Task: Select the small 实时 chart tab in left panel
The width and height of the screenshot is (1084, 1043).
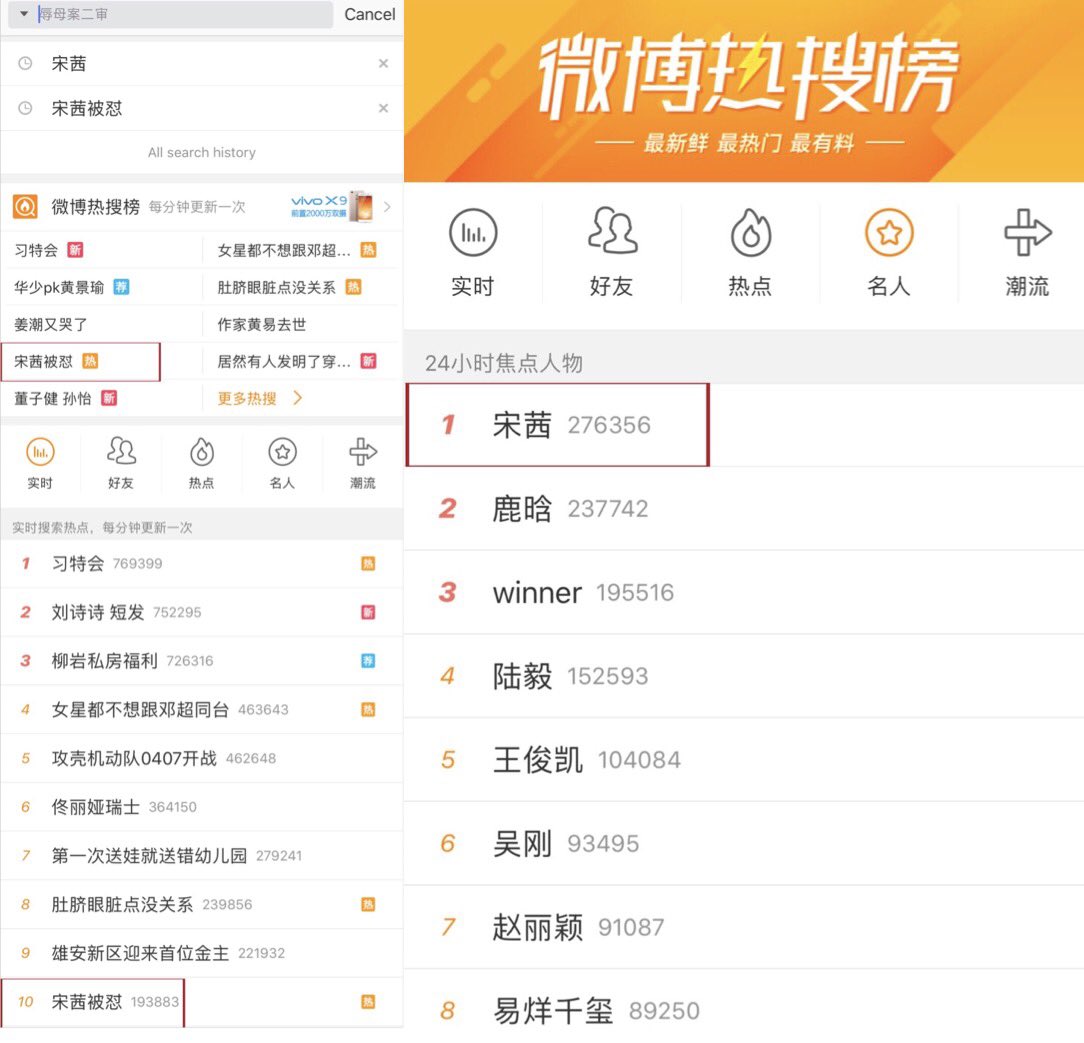Action: (x=40, y=462)
